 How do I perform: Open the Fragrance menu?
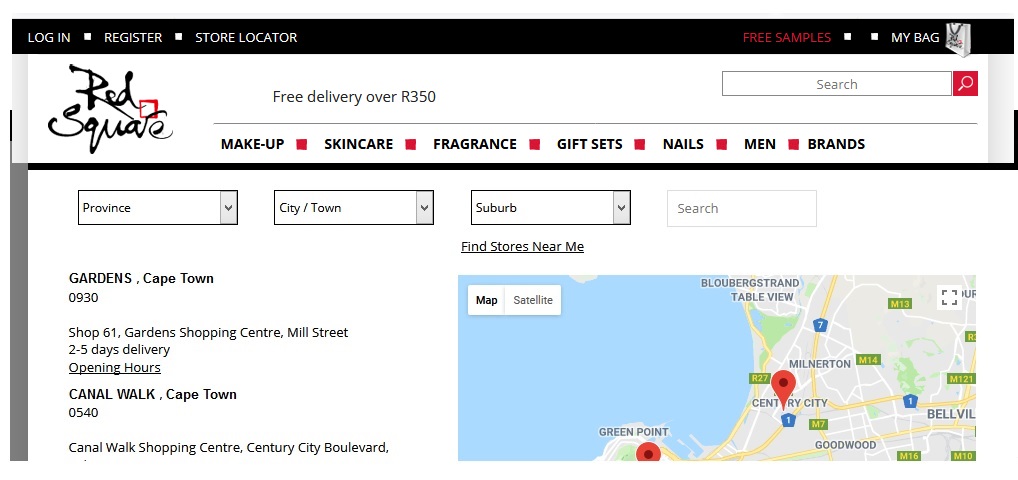(474, 144)
